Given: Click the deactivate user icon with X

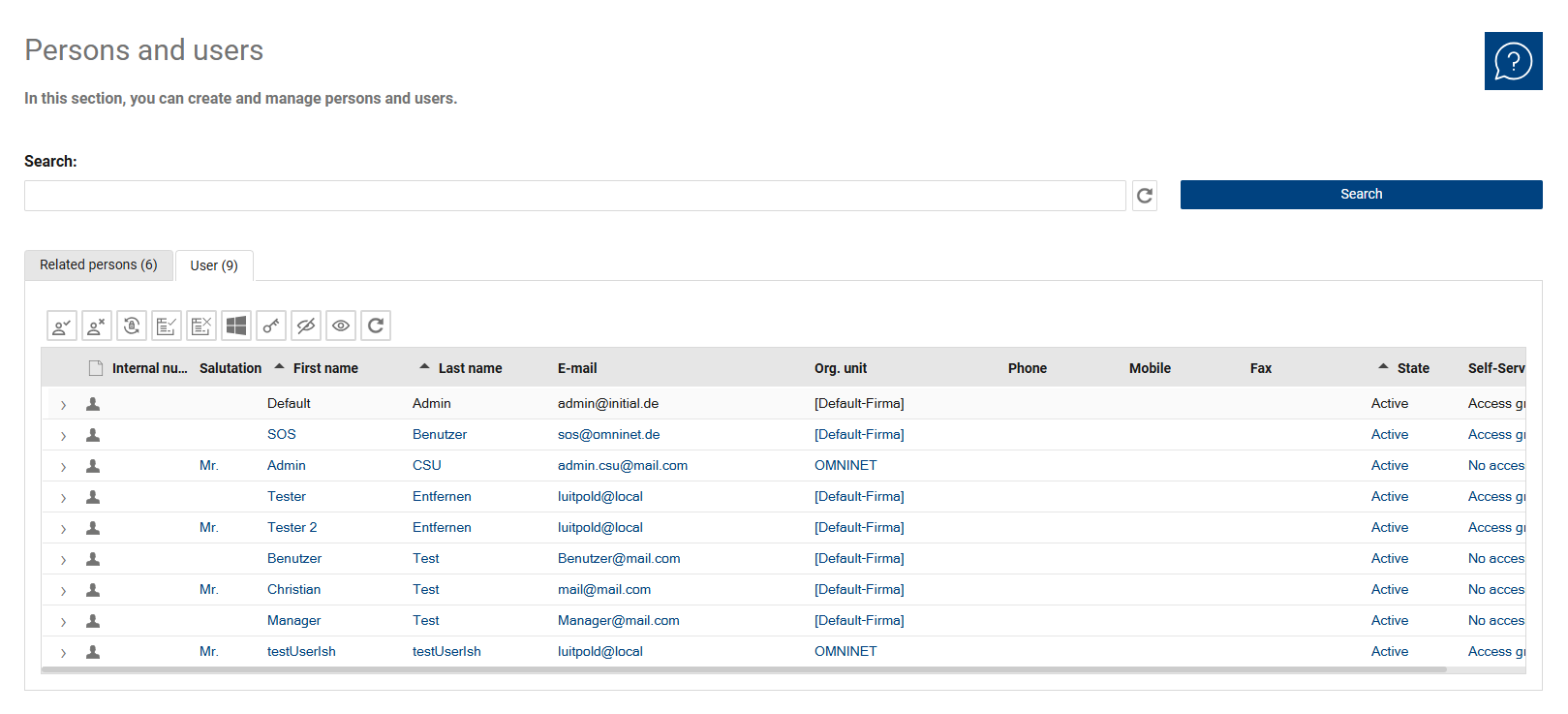Looking at the screenshot, I should click(x=97, y=326).
